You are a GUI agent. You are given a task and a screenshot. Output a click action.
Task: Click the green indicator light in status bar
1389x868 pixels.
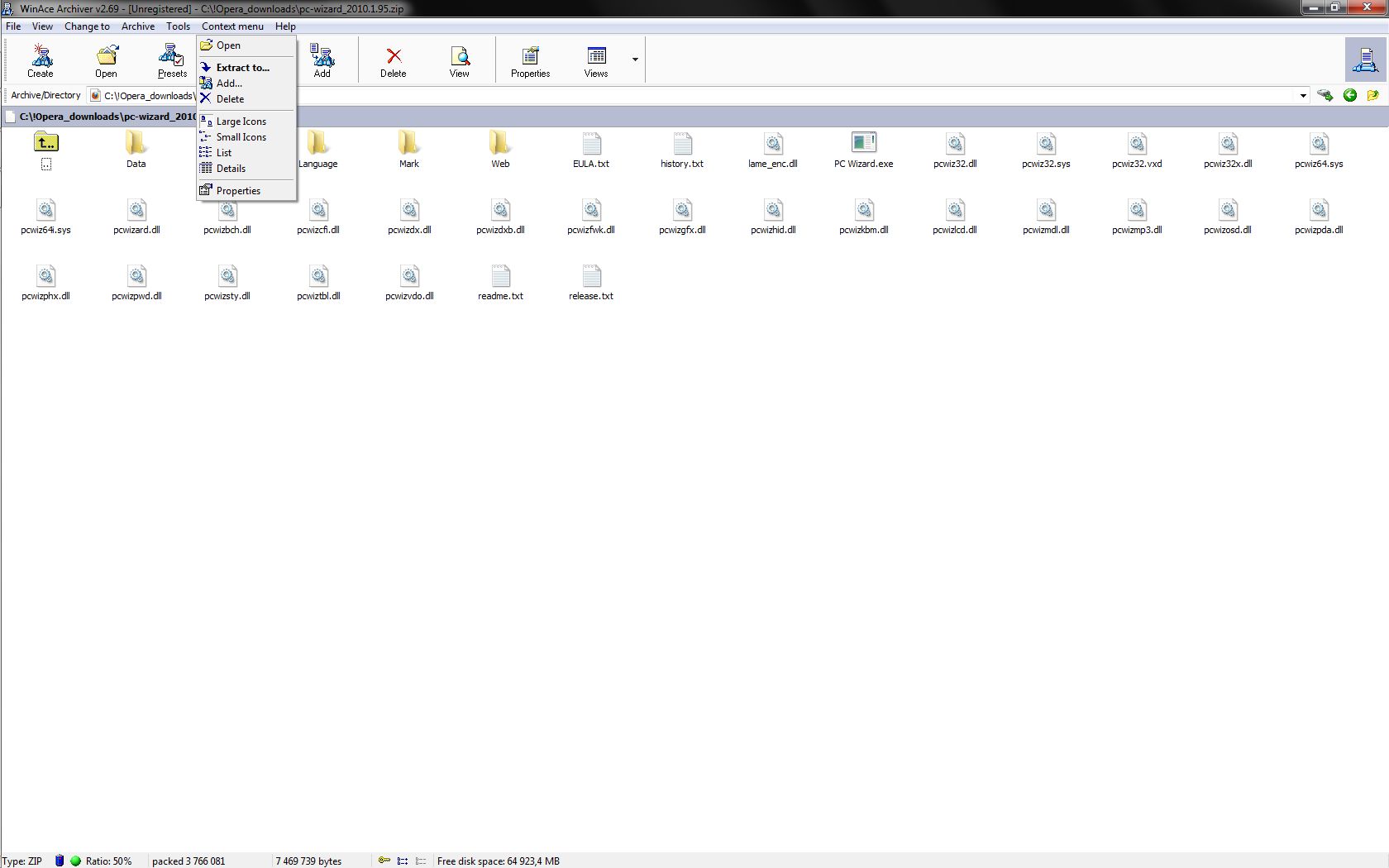(x=75, y=861)
